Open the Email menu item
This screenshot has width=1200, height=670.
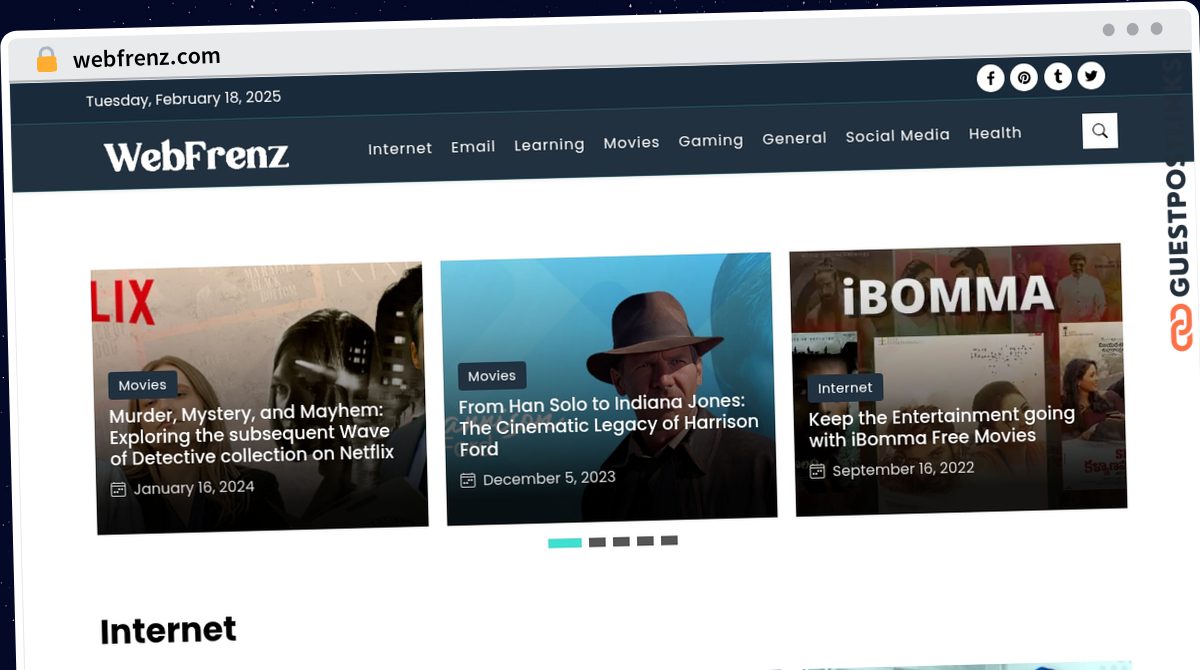pos(473,147)
